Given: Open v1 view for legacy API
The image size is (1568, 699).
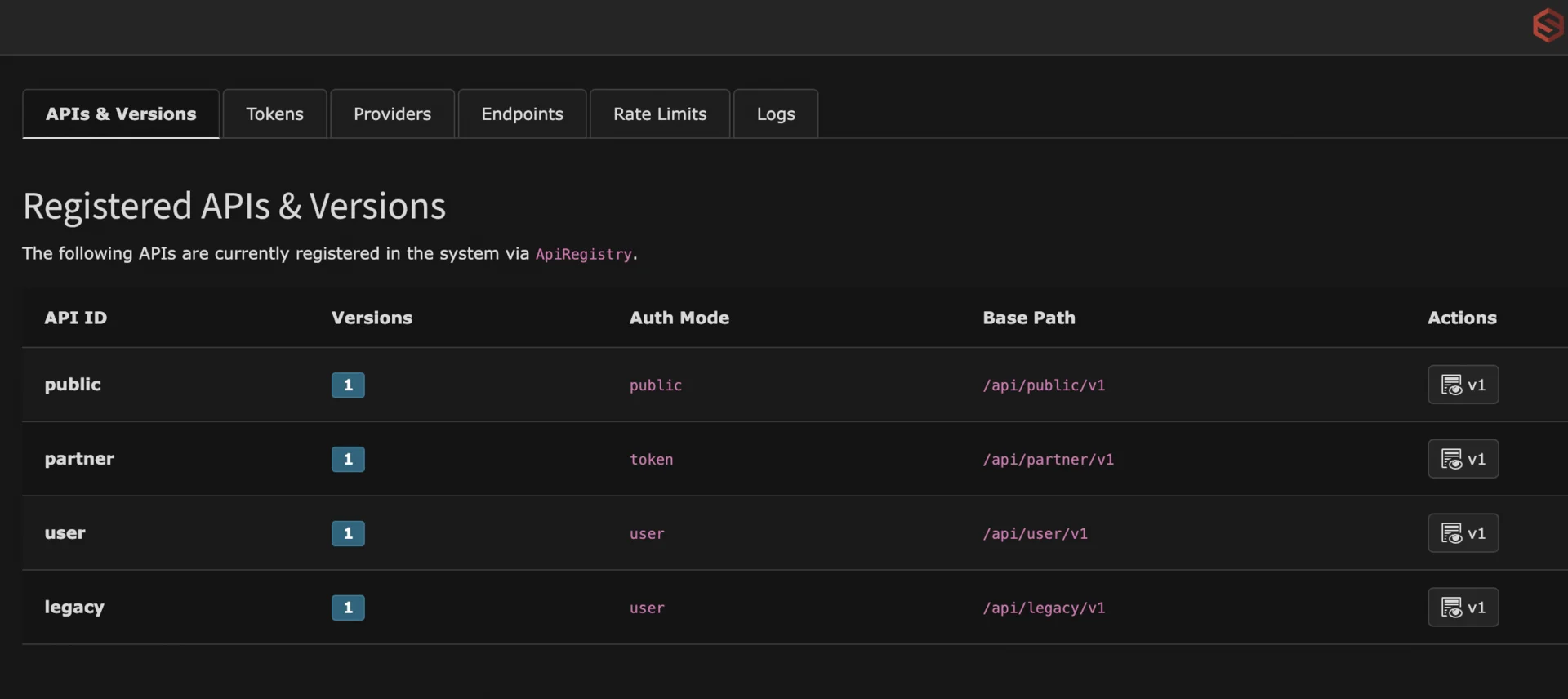Looking at the screenshot, I should click(x=1463, y=608).
